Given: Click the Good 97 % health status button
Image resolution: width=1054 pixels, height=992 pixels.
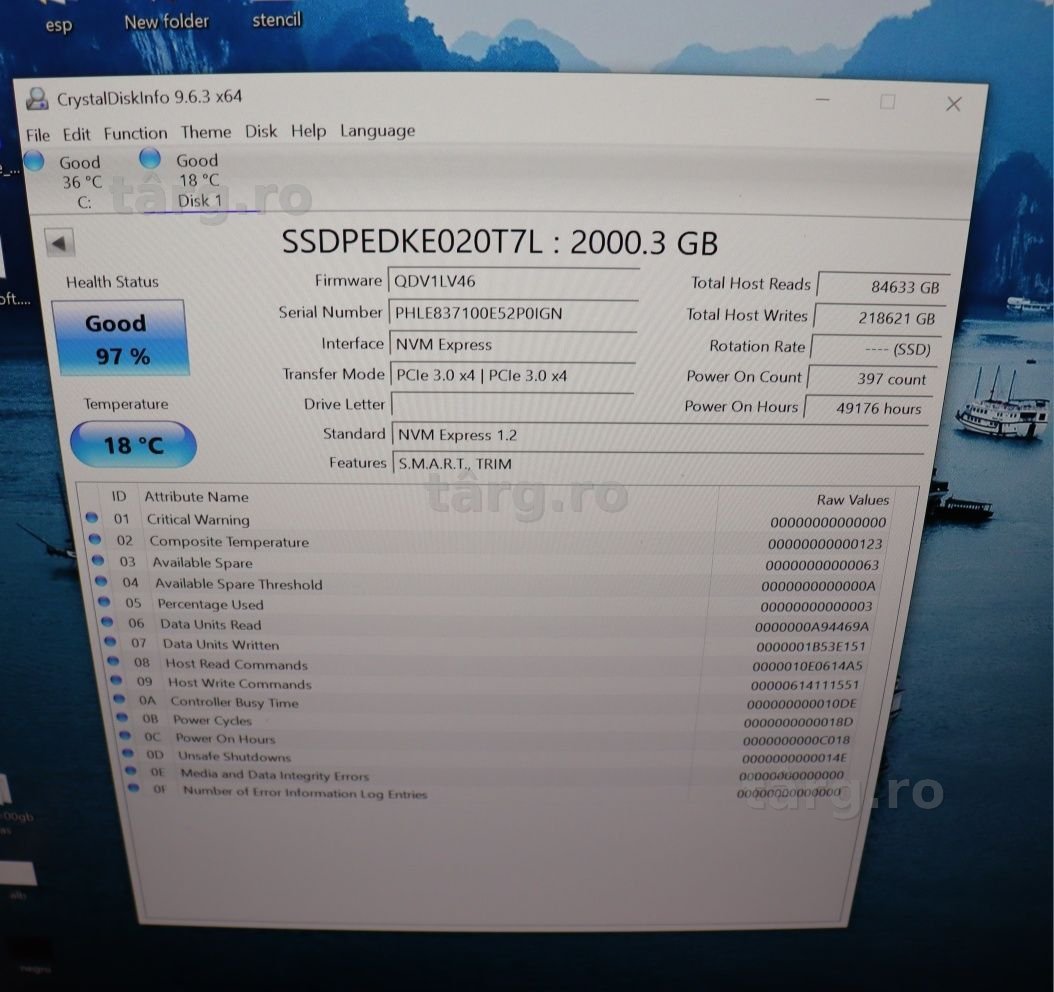Looking at the screenshot, I should coord(120,339).
